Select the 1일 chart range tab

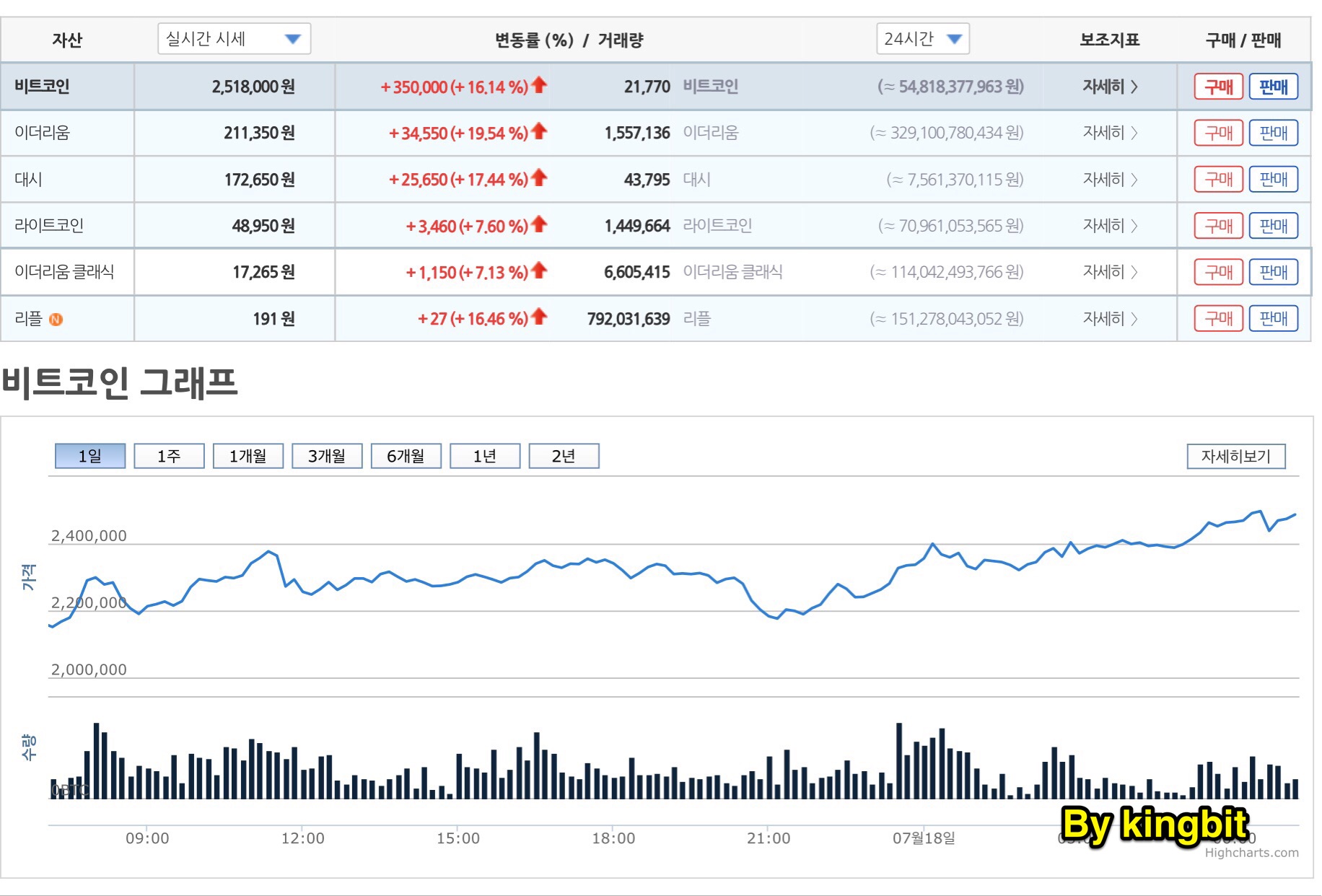(x=90, y=456)
